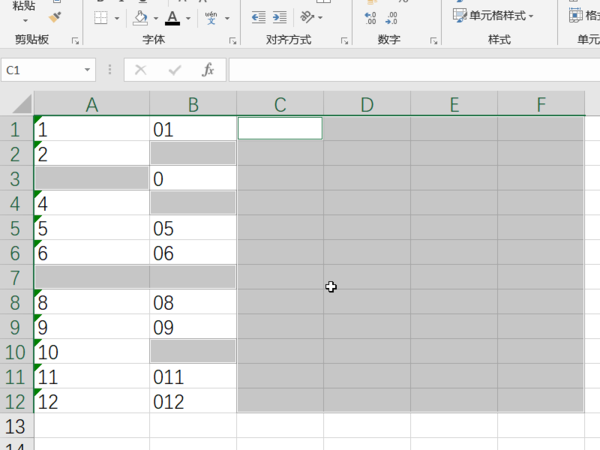The width and height of the screenshot is (600, 450).
Task: Select column E header
Action: 454,104
